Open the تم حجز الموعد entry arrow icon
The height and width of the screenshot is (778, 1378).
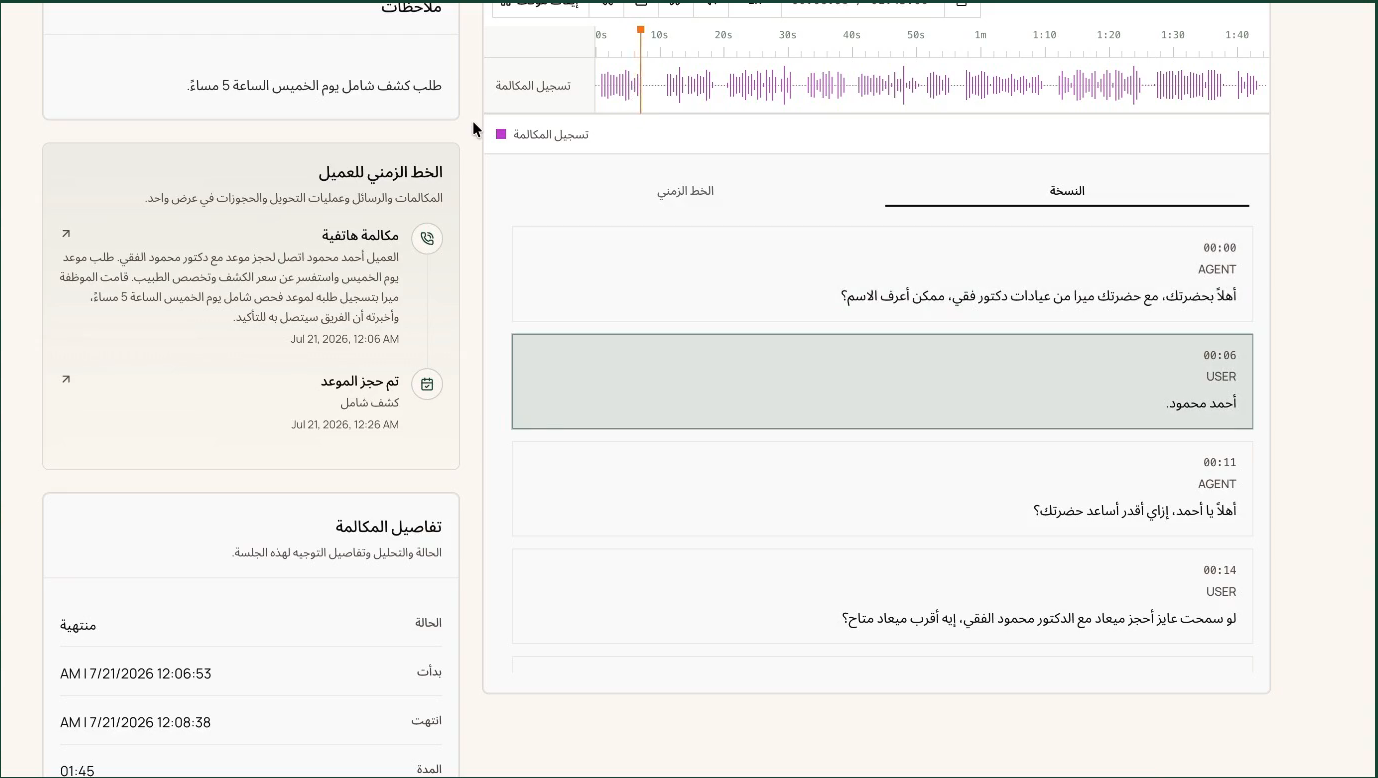tap(66, 380)
